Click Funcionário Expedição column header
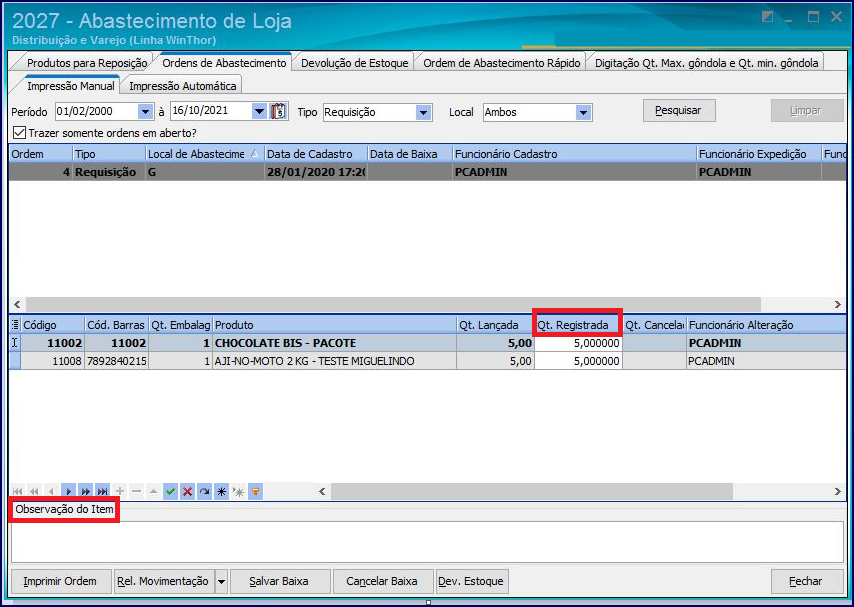854x607 pixels. pyautogui.click(x=759, y=154)
